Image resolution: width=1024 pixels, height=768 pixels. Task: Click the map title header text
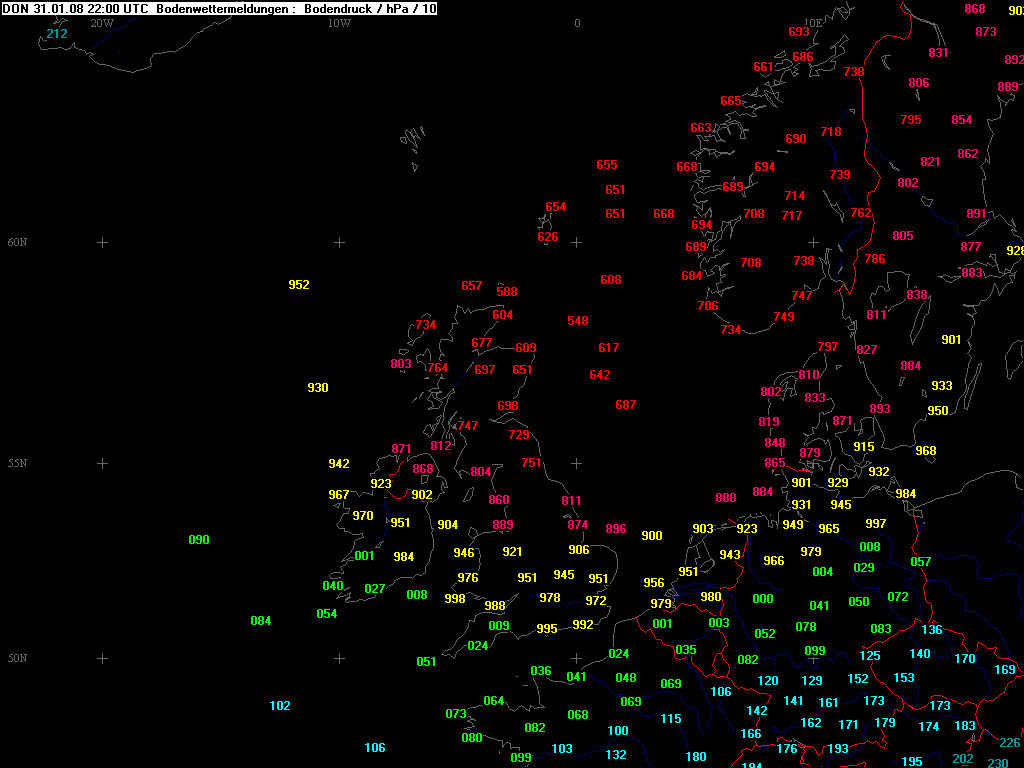[x=219, y=8]
